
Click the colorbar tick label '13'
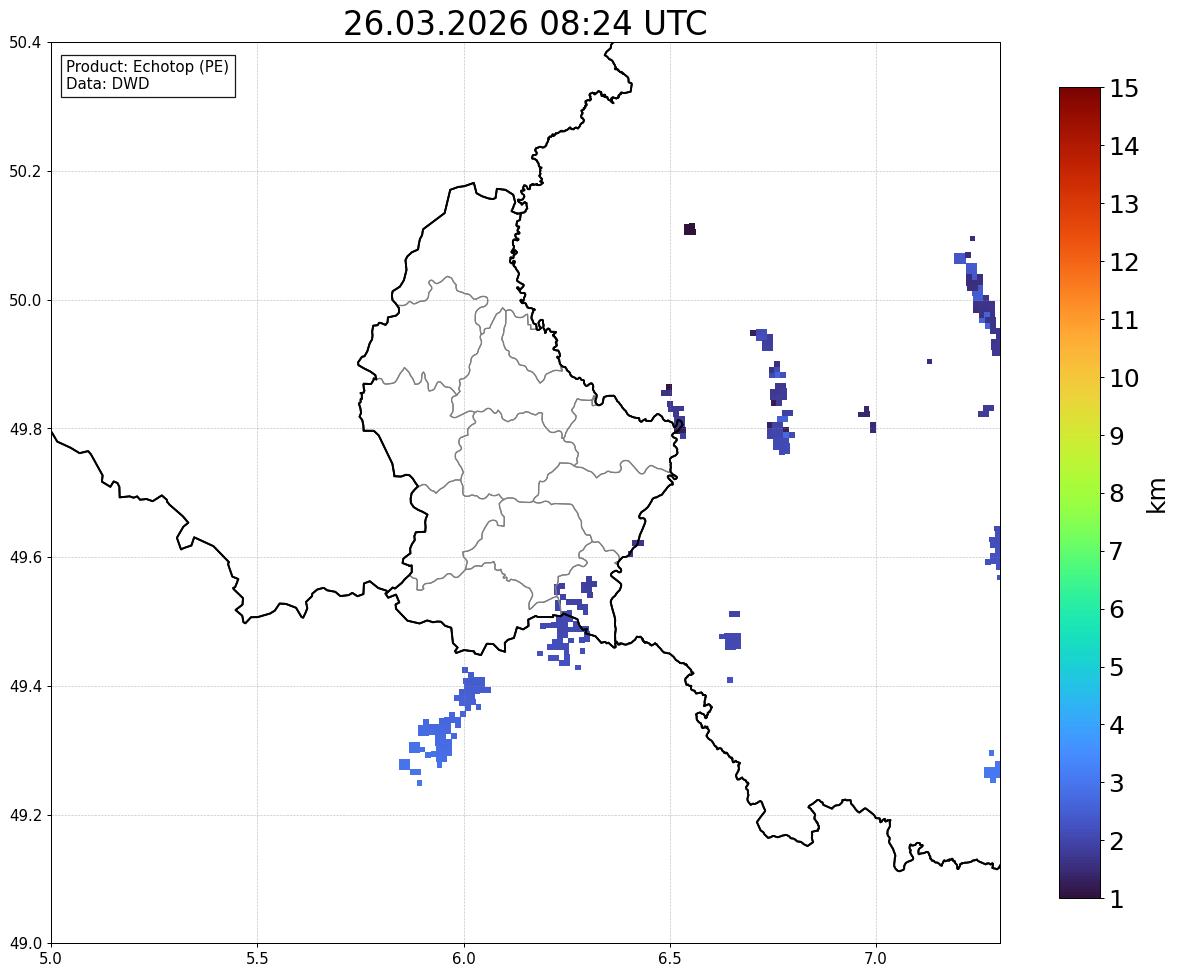pyautogui.click(x=1124, y=204)
